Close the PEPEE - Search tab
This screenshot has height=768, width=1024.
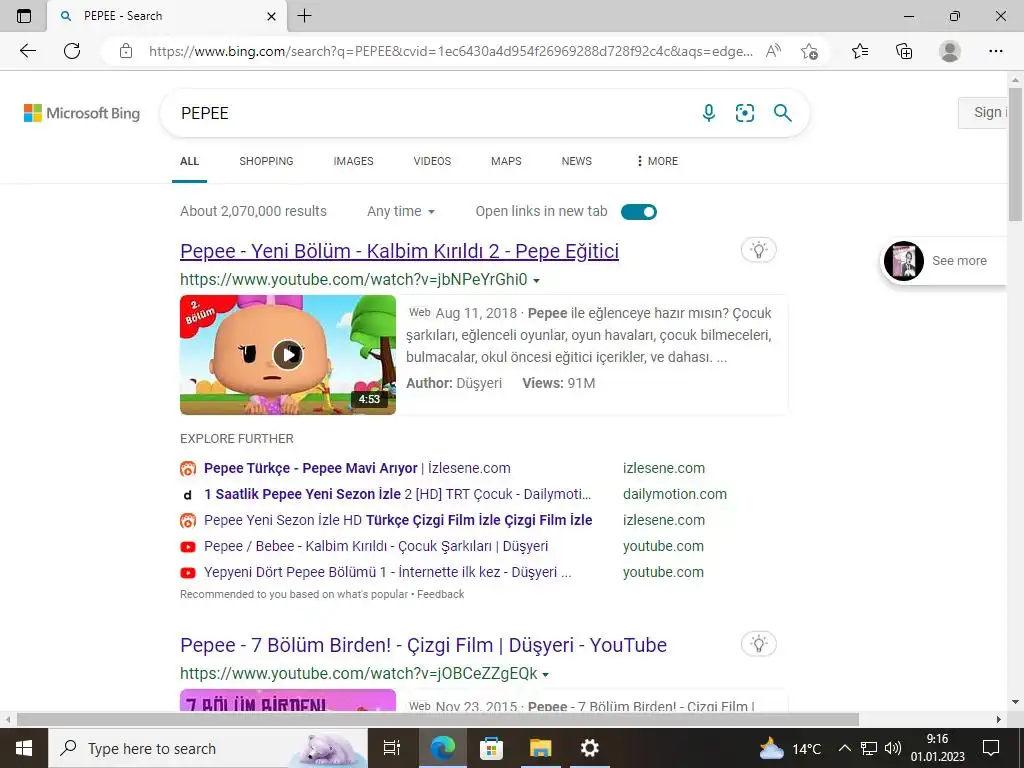click(272, 16)
